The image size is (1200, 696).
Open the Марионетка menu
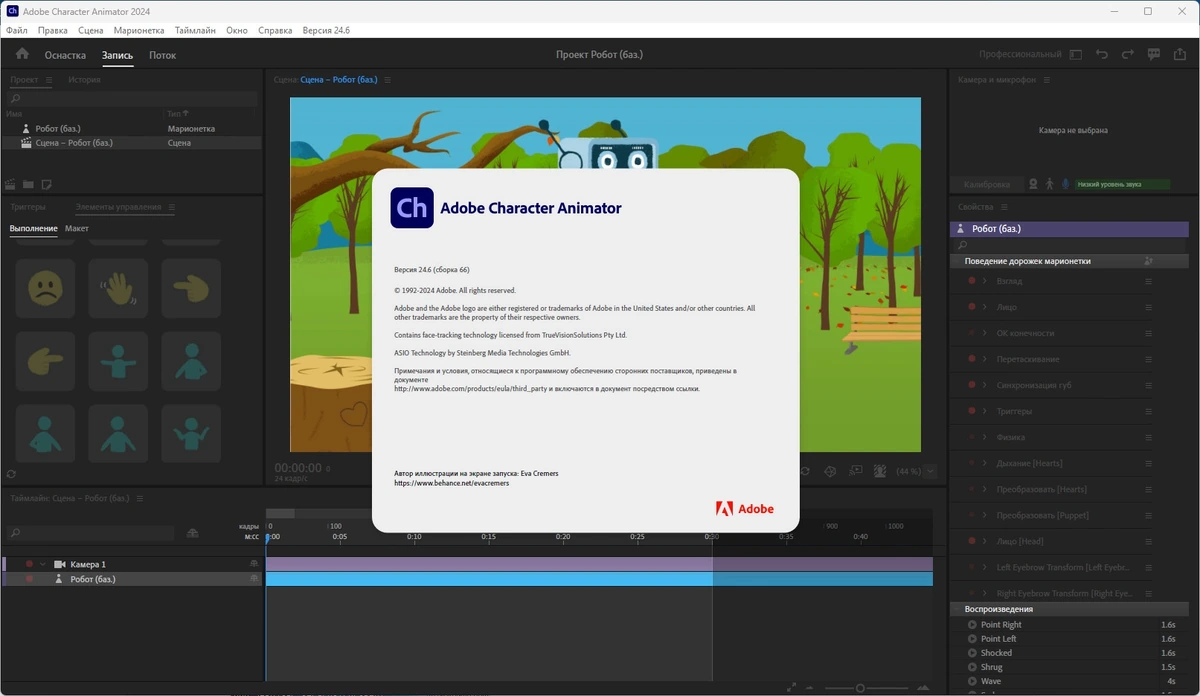pos(139,31)
